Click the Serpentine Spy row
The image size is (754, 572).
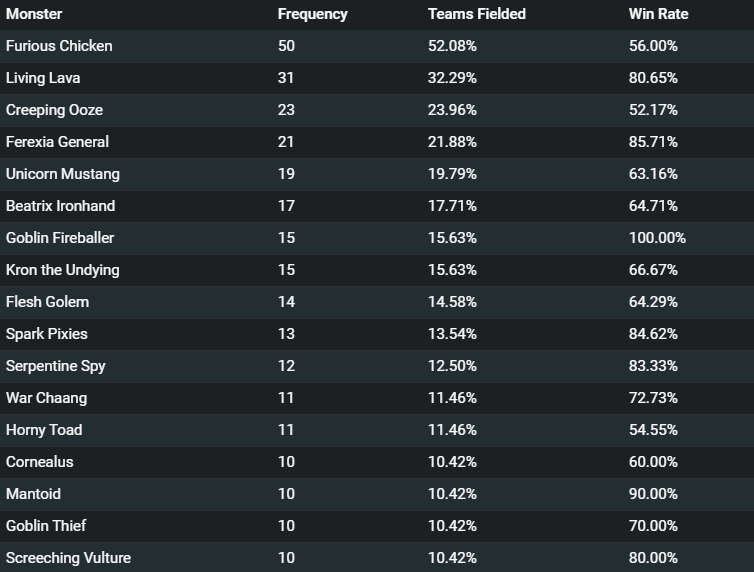pyautogui.click(x=377, y=366)
